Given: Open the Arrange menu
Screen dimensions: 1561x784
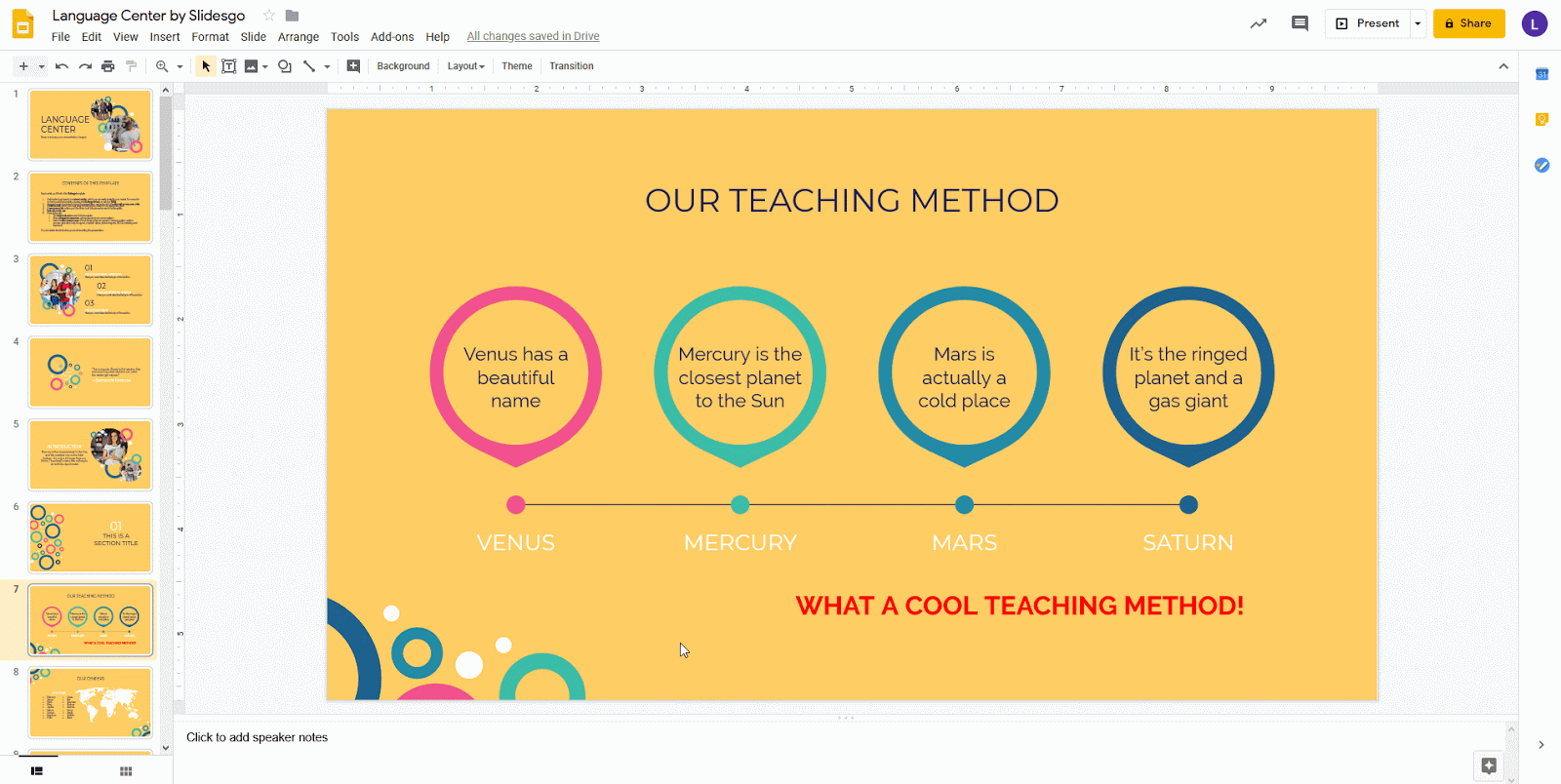Looking at the screenshot, I should (299, 37).
